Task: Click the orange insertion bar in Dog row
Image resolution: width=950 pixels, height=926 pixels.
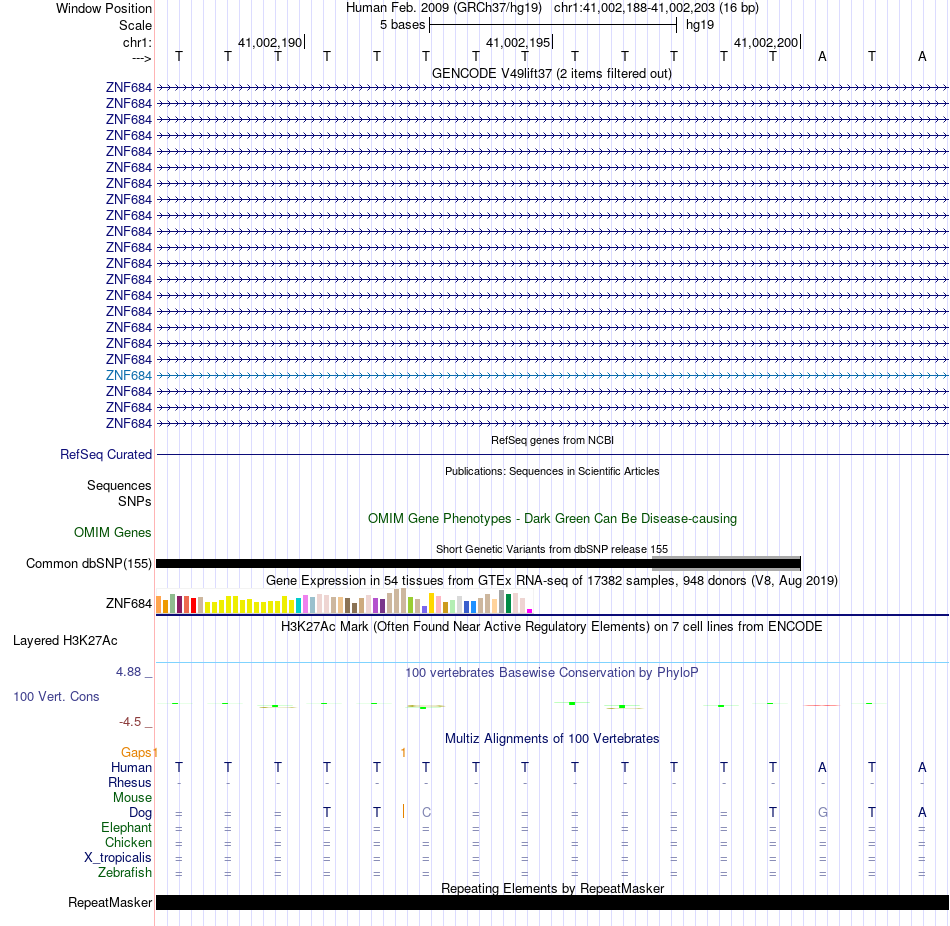Action: (404, 811)
